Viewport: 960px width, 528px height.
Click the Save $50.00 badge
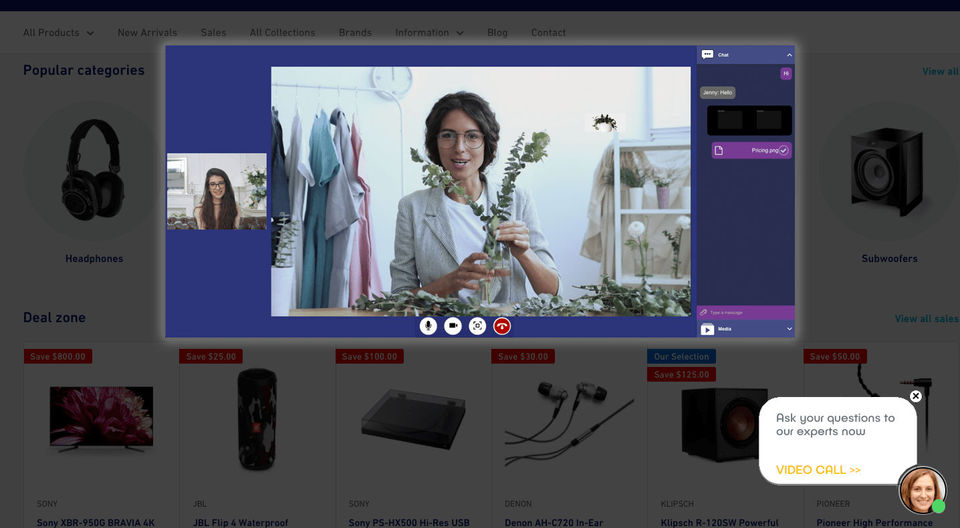pyautogui.click(x=834, y=356)
